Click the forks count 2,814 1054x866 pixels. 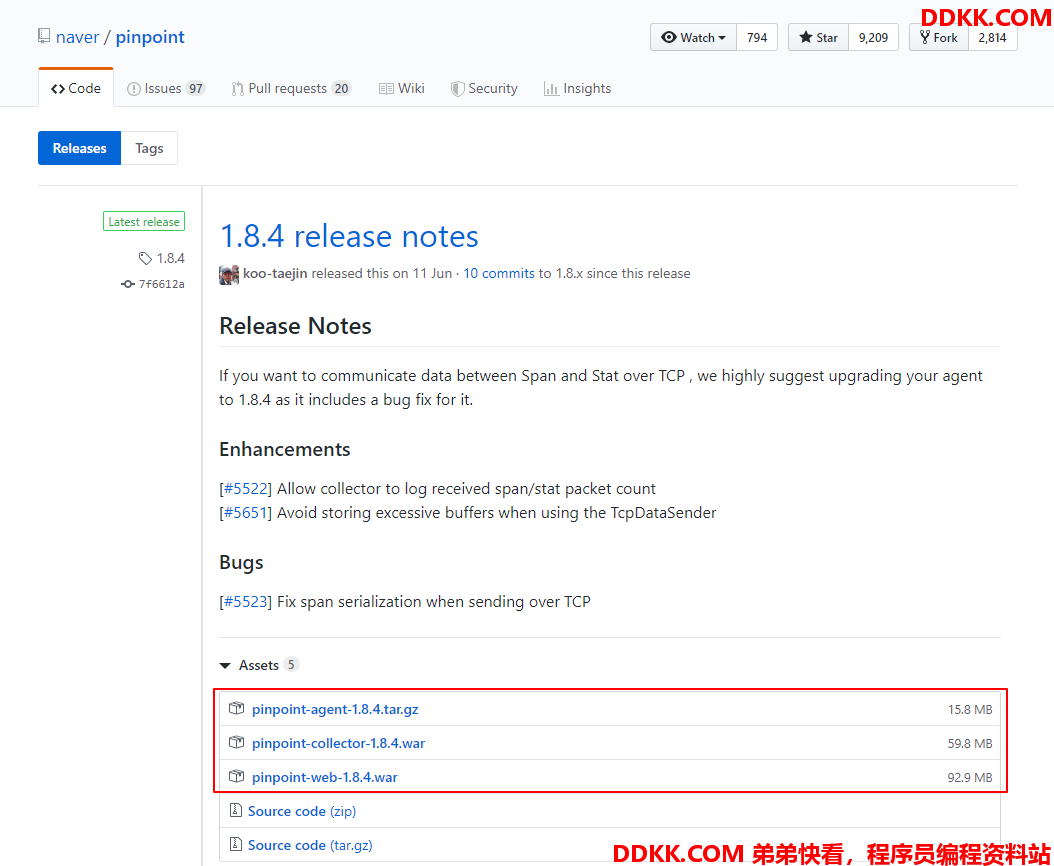[x=992, y=38]
